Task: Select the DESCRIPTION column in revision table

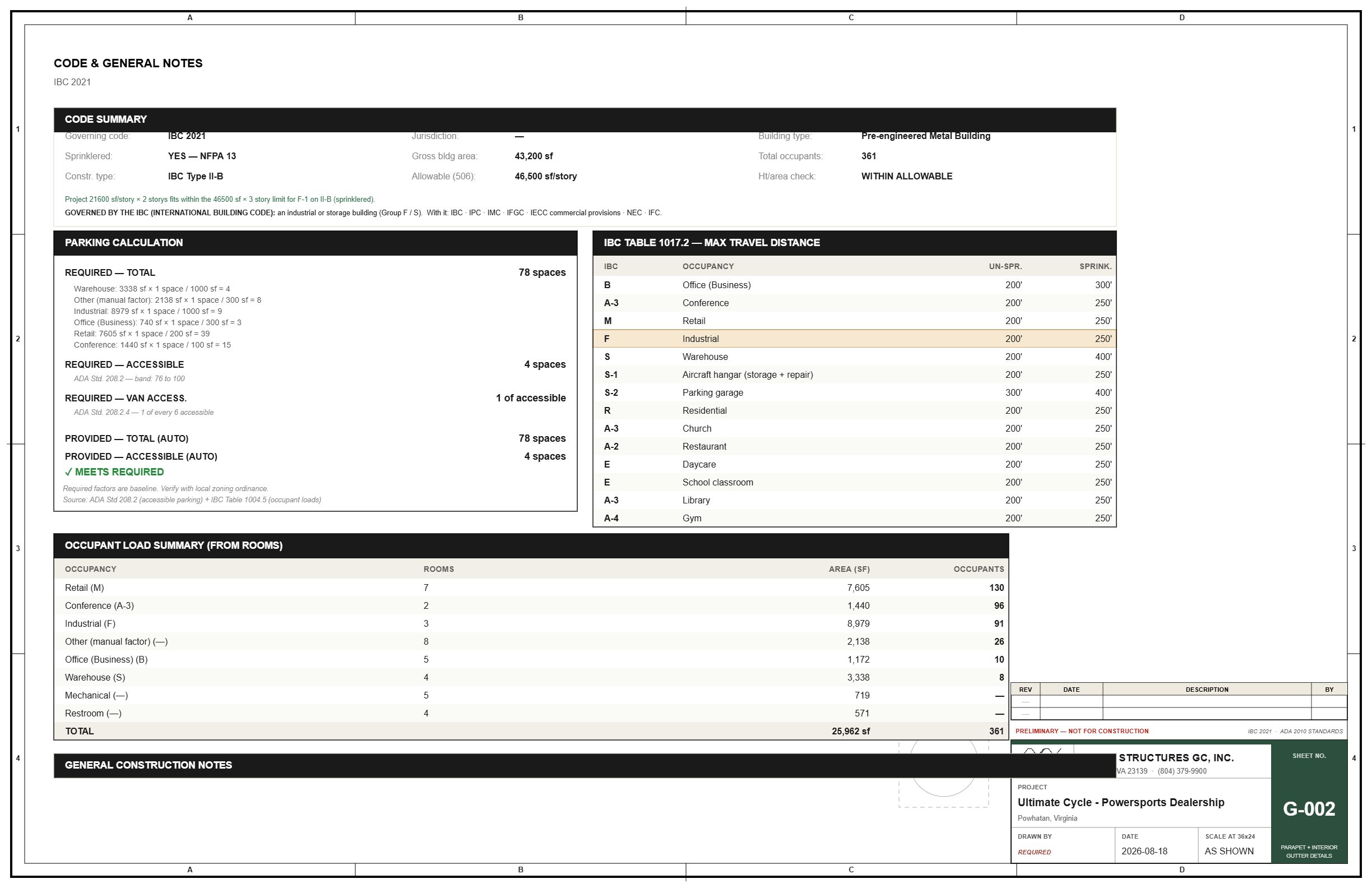Action: (x=1207, y=690)
